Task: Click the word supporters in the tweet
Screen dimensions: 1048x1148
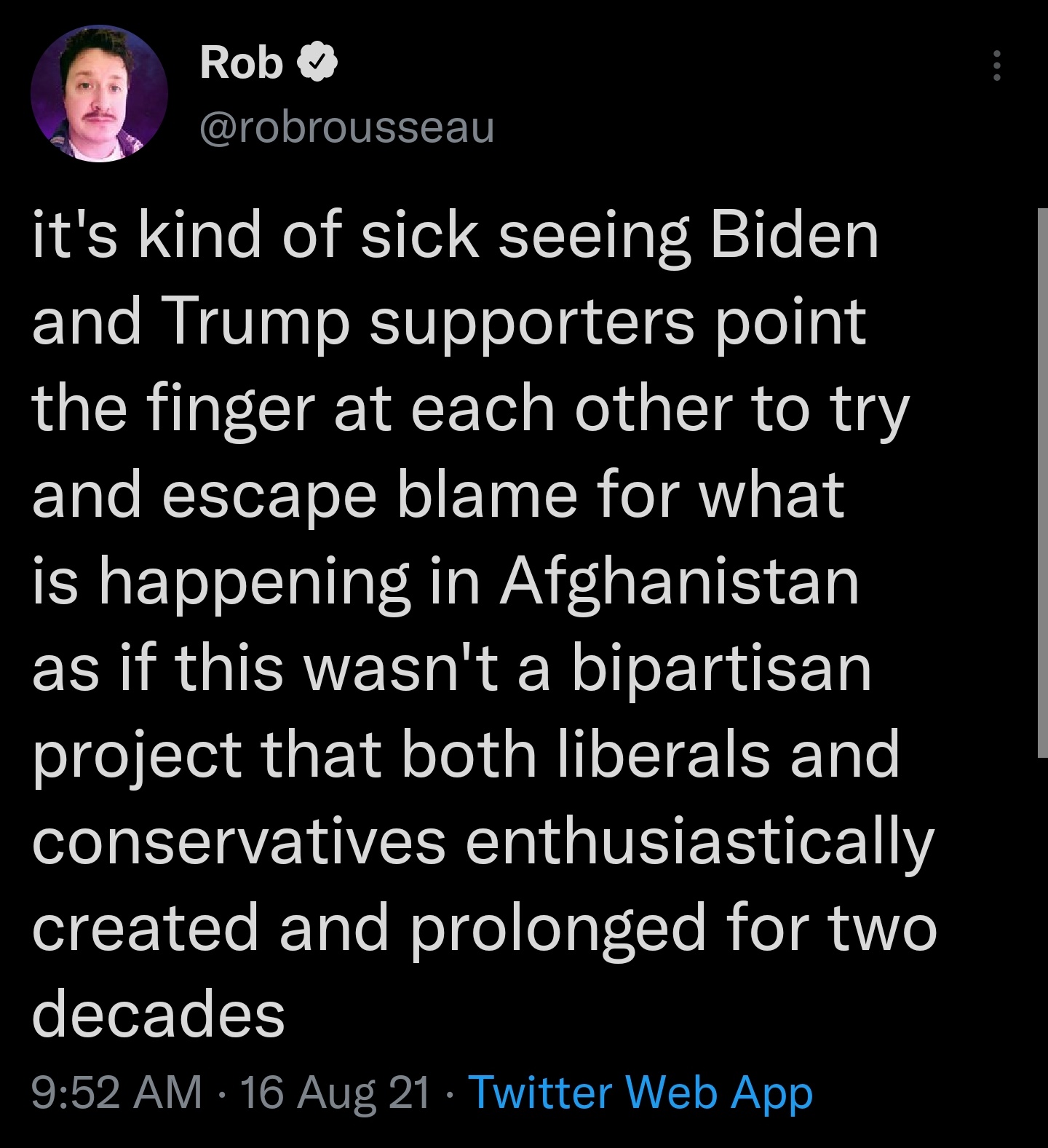Action: [x=532, y=325]
